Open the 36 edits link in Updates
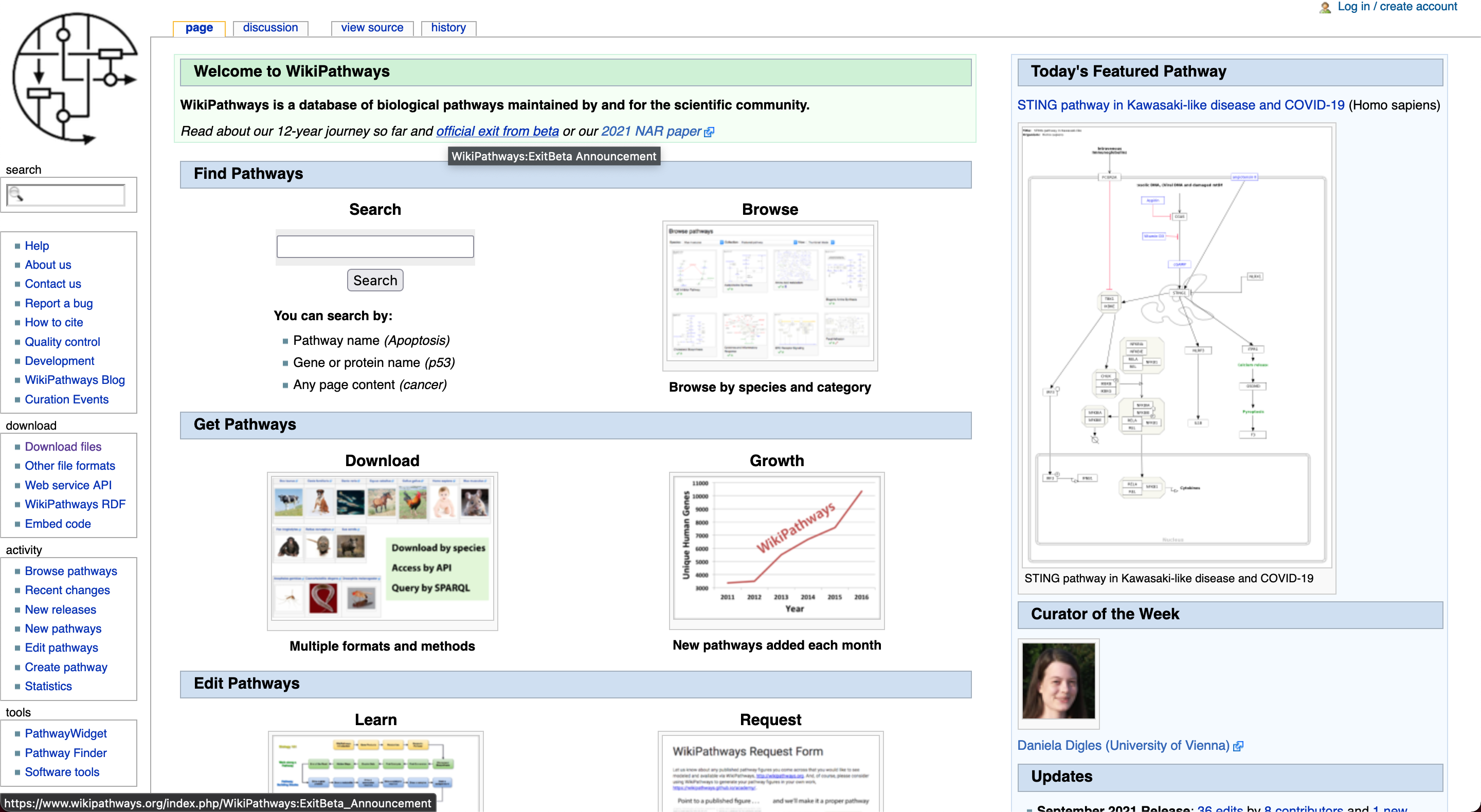 pos(1219,809)
